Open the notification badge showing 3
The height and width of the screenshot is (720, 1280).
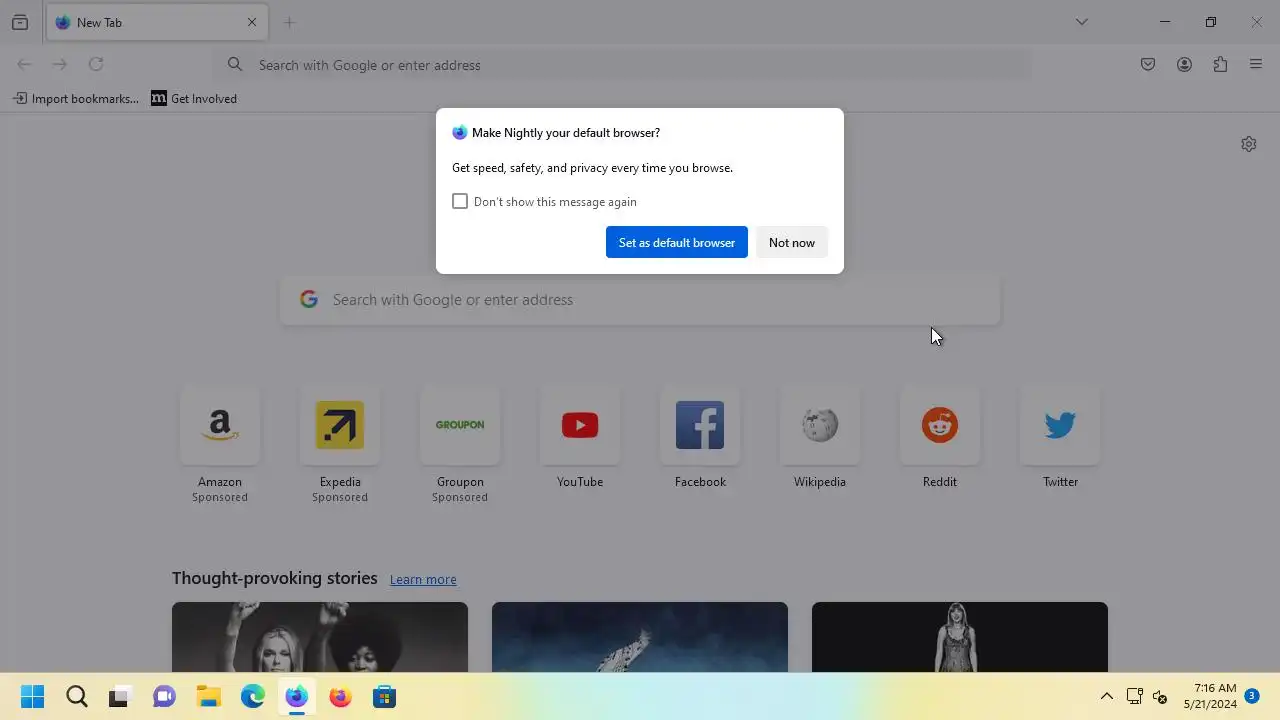click(x=1251, y=695)
